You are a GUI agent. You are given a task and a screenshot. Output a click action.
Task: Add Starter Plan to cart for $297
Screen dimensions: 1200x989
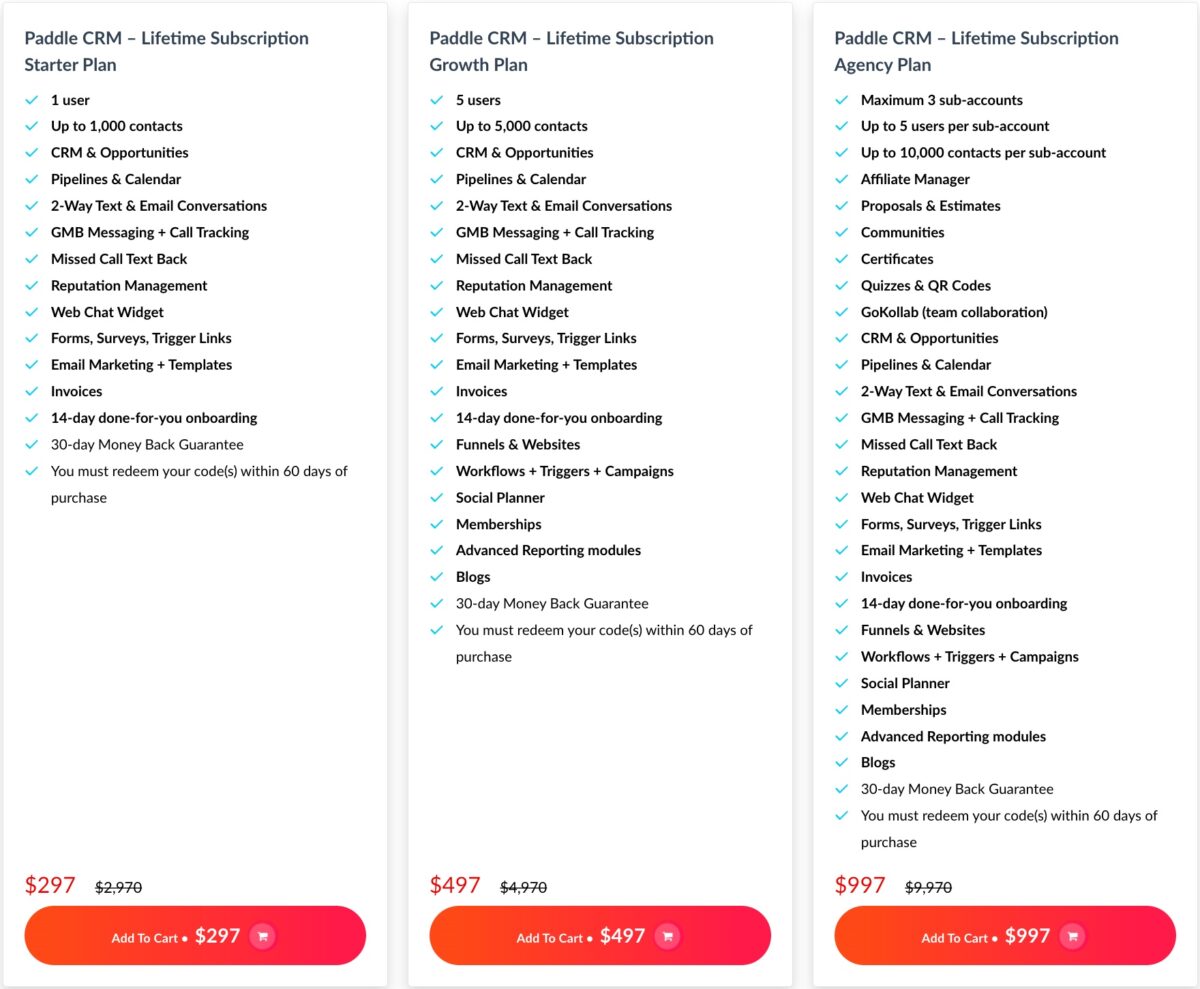click(195, 936)
